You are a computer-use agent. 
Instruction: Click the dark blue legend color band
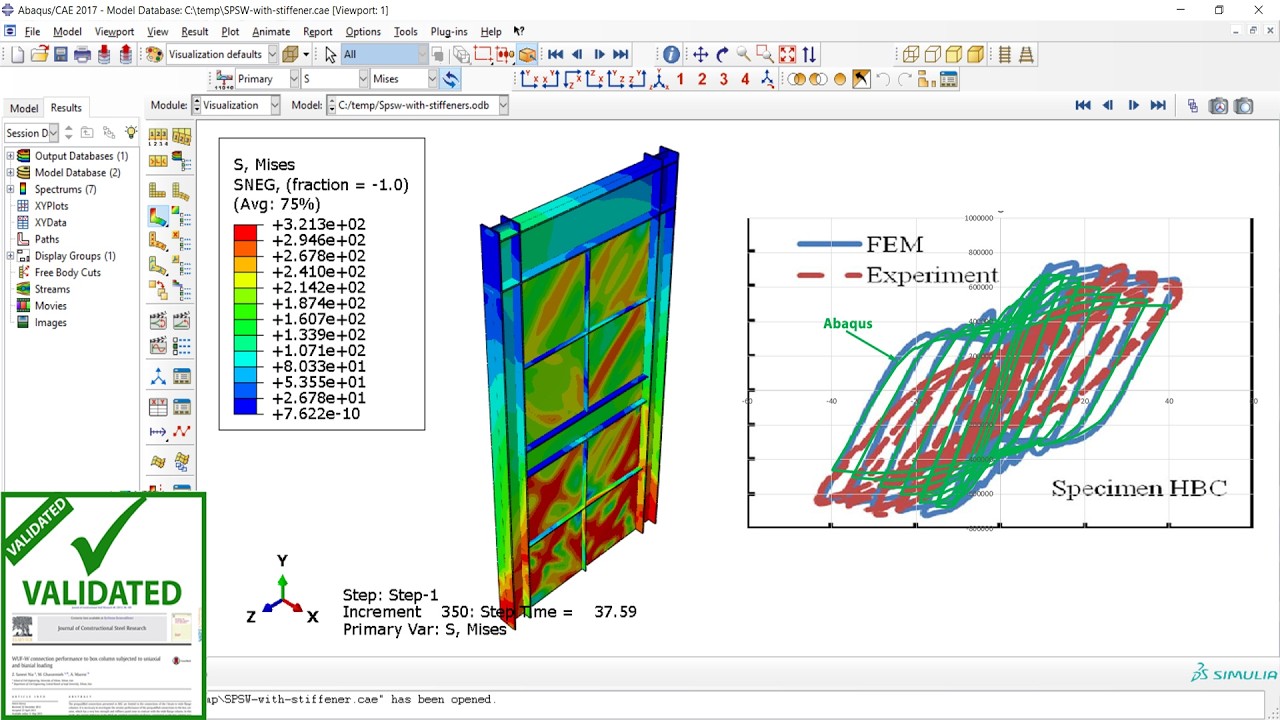[246, 406]
